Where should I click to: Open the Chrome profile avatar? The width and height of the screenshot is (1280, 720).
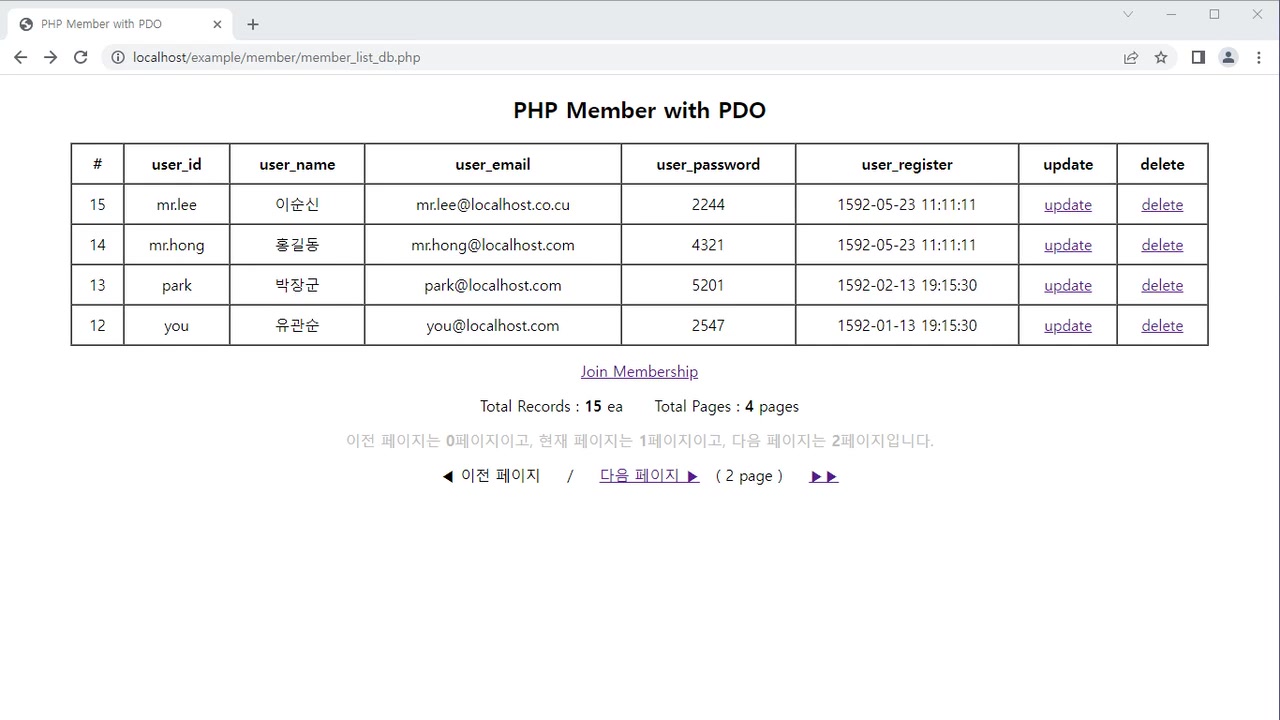tap(1228, 57)
